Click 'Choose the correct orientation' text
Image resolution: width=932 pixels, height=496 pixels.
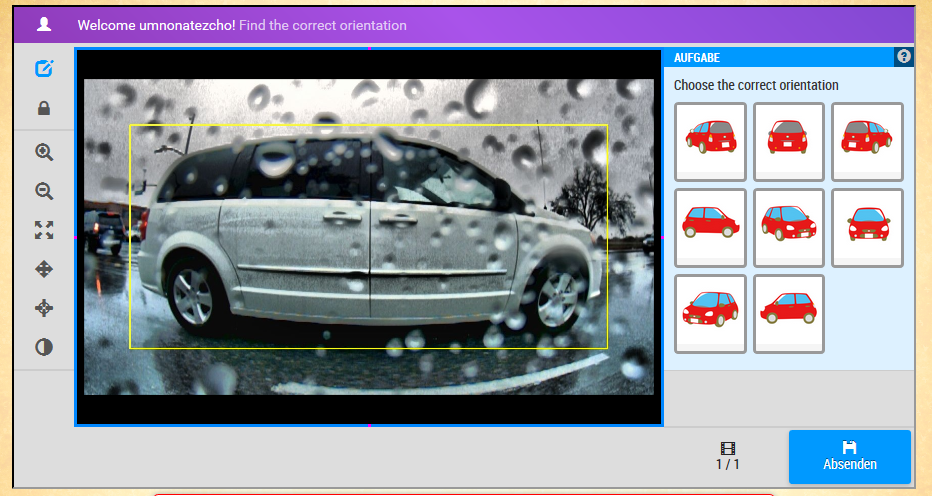(755, 85)
